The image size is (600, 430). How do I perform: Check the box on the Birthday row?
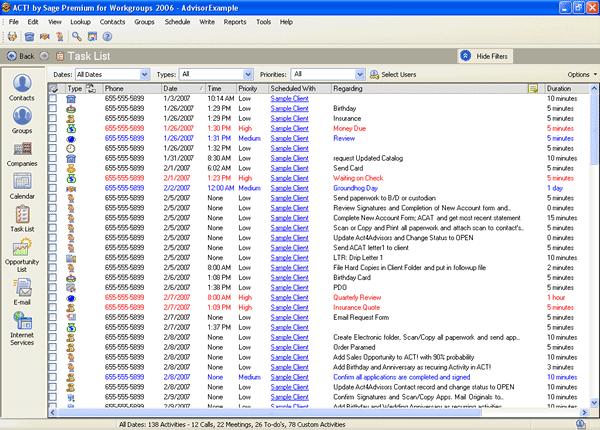[x=53, y=108]
